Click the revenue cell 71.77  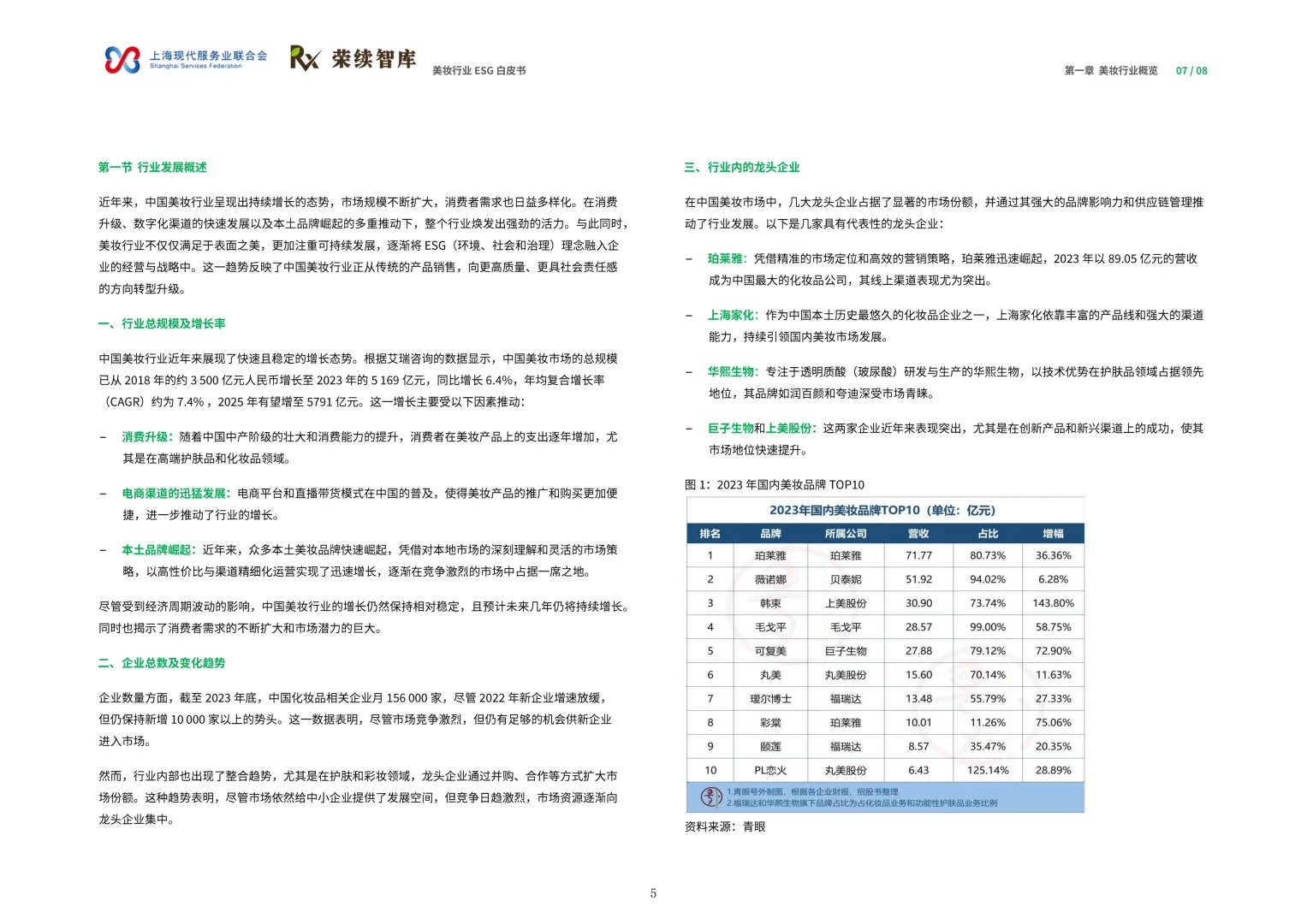coord(918,556)
